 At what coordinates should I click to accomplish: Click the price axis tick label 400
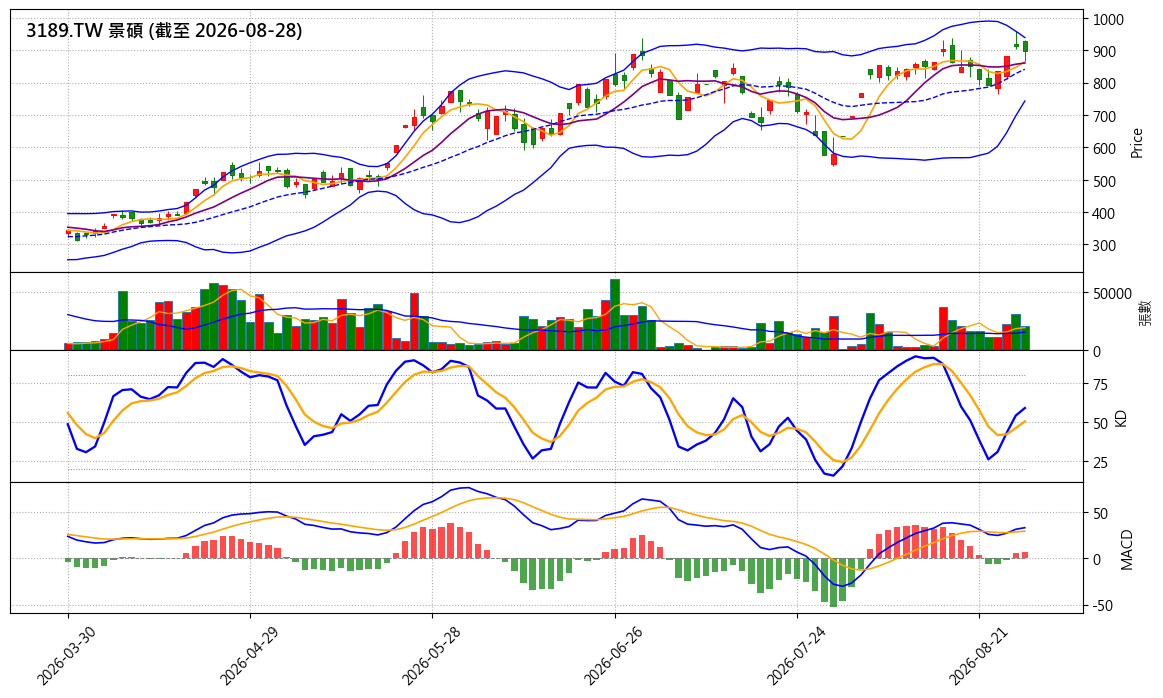[x=1104, y=214]
